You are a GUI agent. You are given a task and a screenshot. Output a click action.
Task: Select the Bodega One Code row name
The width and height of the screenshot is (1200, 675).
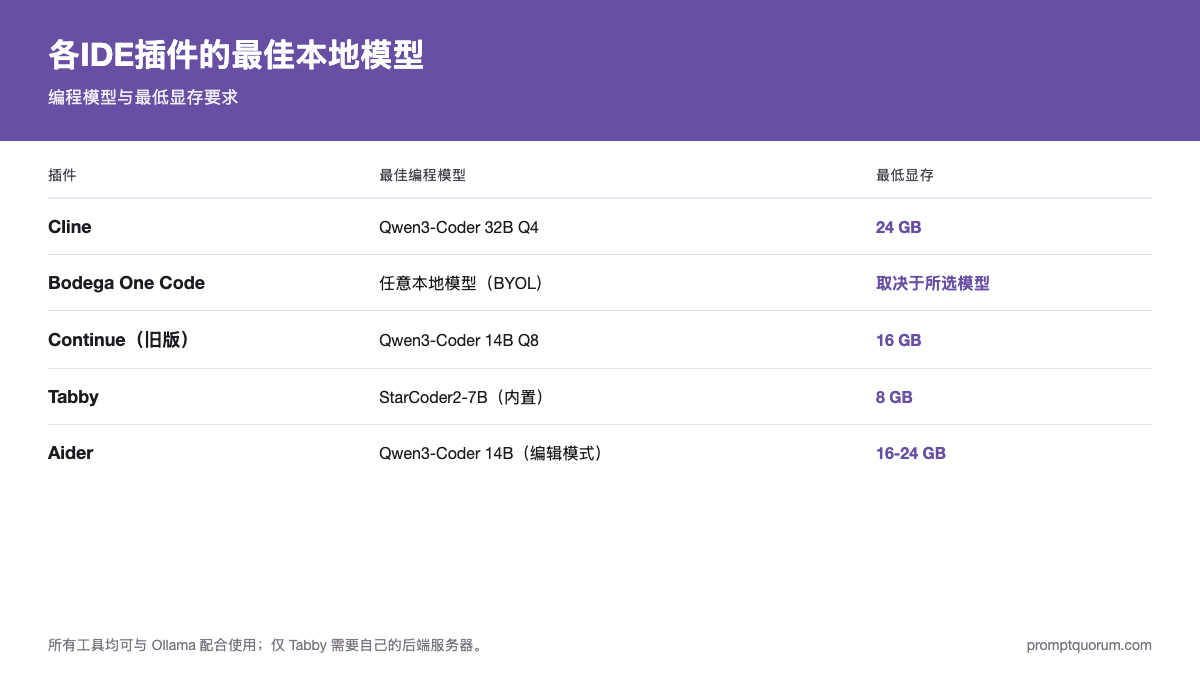pos(126,283)
